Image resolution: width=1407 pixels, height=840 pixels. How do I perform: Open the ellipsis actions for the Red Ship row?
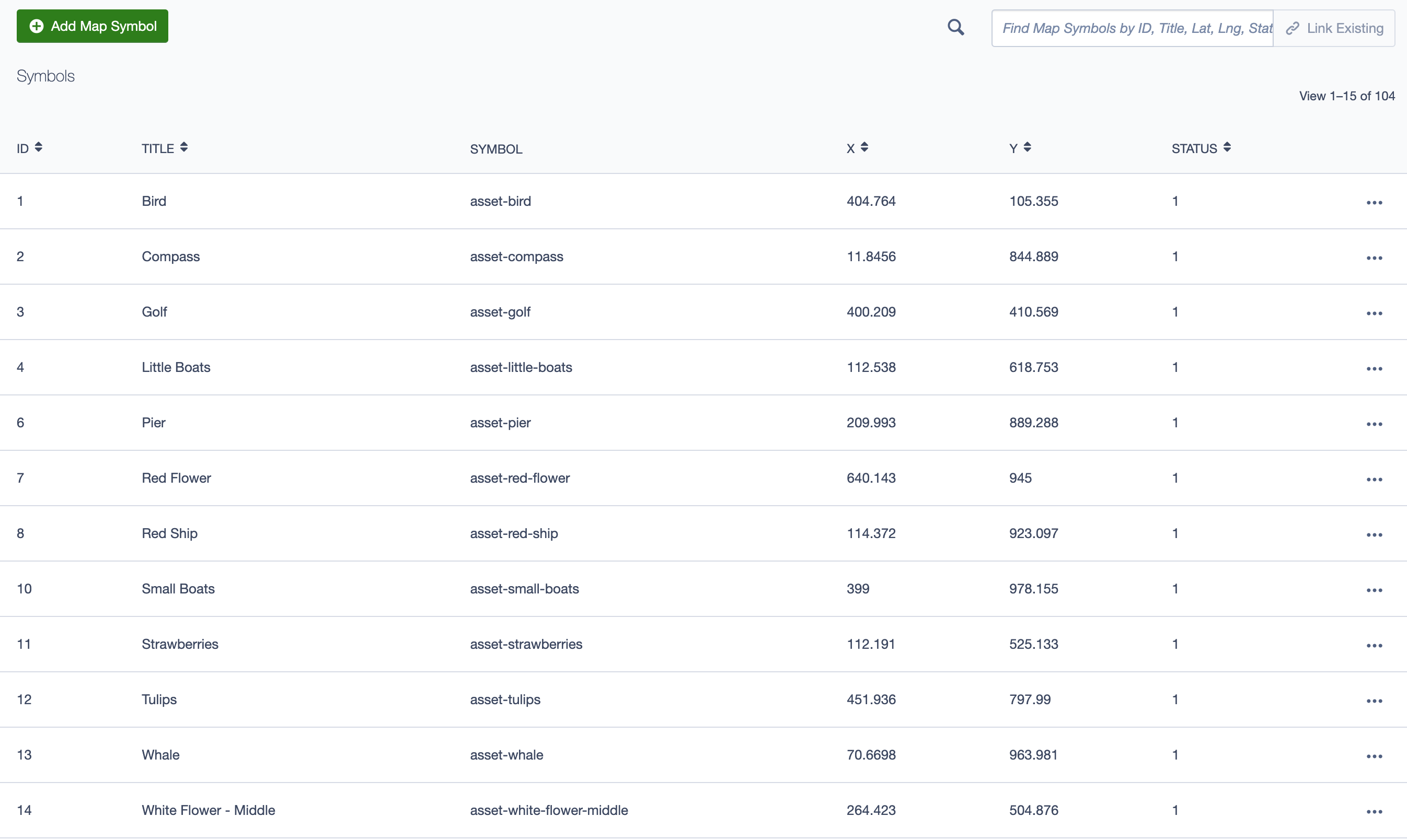(x=1375, y=534)
